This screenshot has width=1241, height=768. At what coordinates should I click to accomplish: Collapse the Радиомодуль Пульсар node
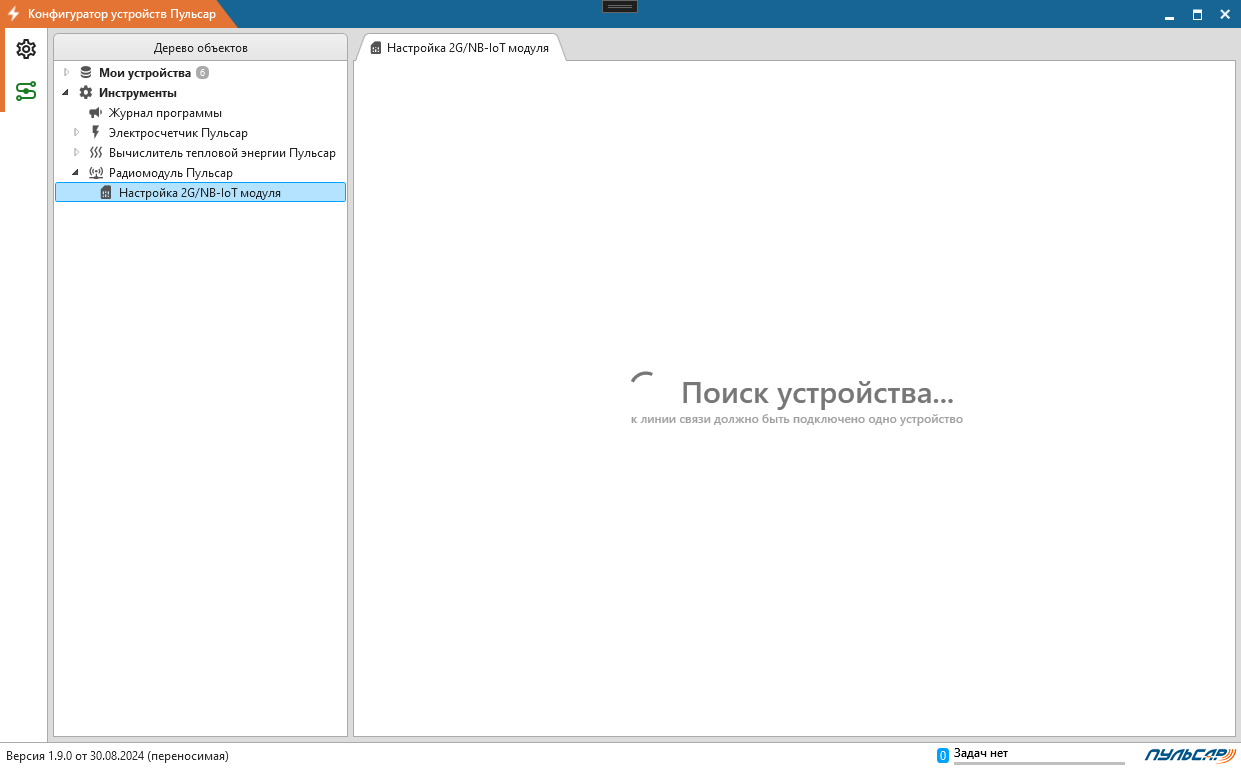tap(77, 173)
